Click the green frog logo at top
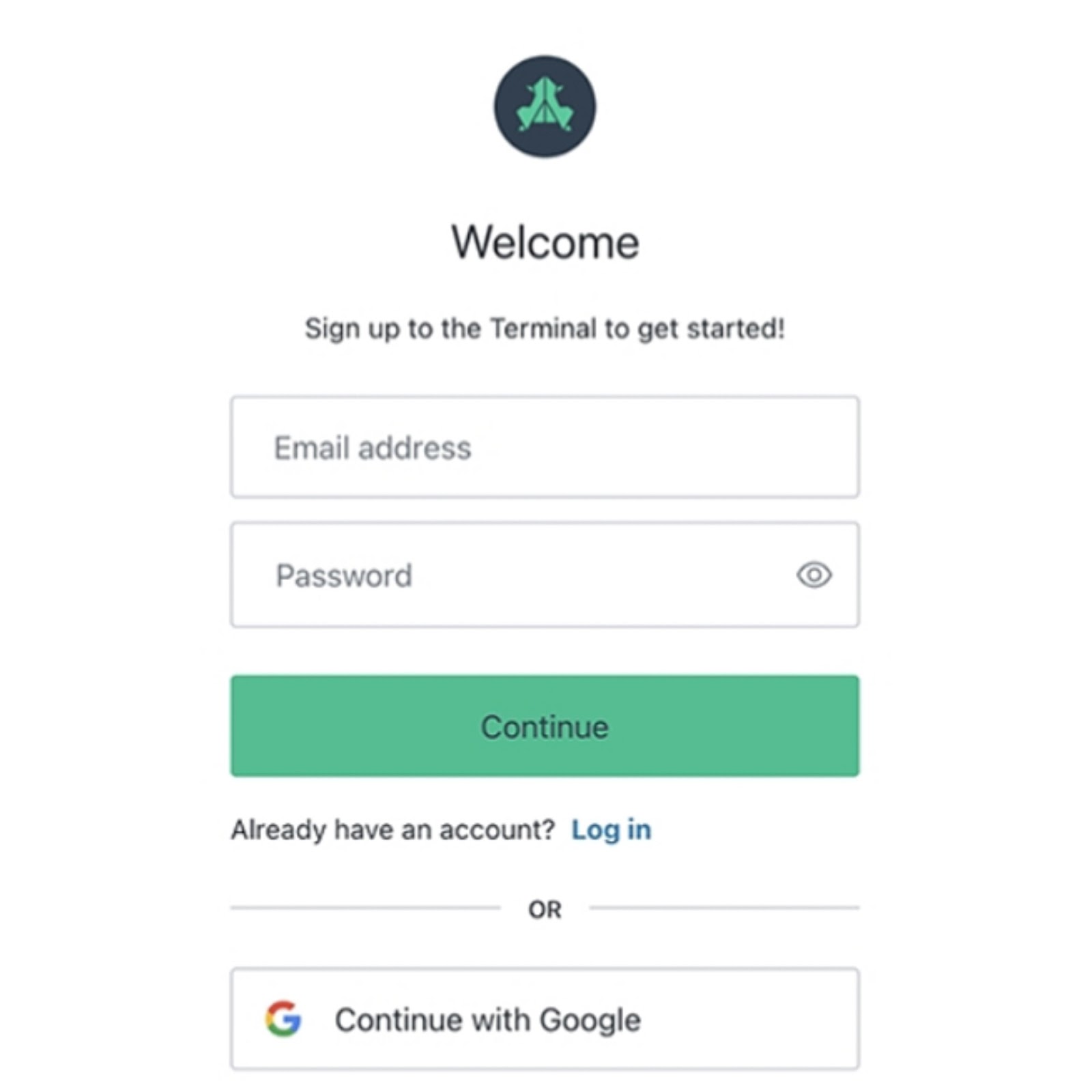The height and width of the screenshot is (1092, 1092). 545,105
